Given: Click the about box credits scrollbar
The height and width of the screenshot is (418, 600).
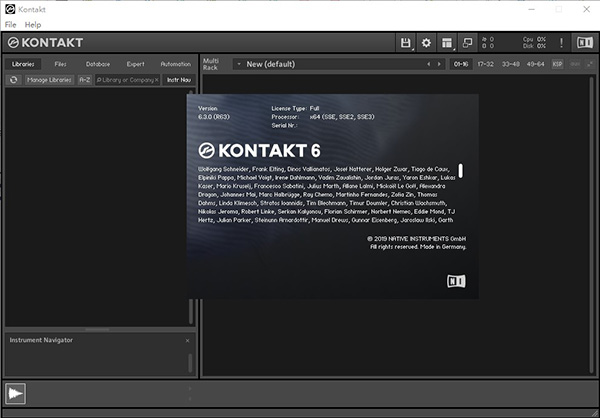Looking at the screenshot, I should coord(461,171).
